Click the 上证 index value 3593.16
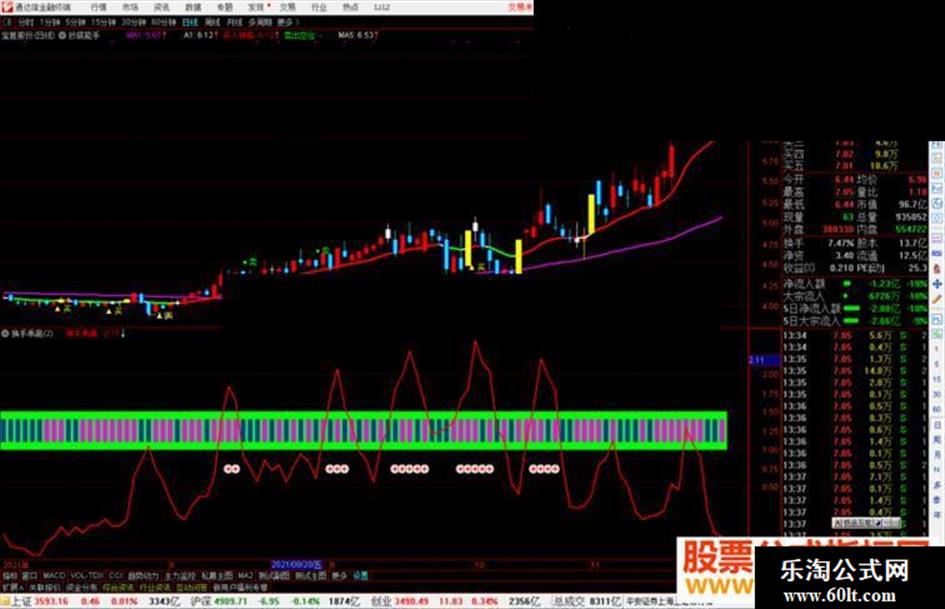The image size is (945, 609). pyautogui.click(x=49, y=601)
